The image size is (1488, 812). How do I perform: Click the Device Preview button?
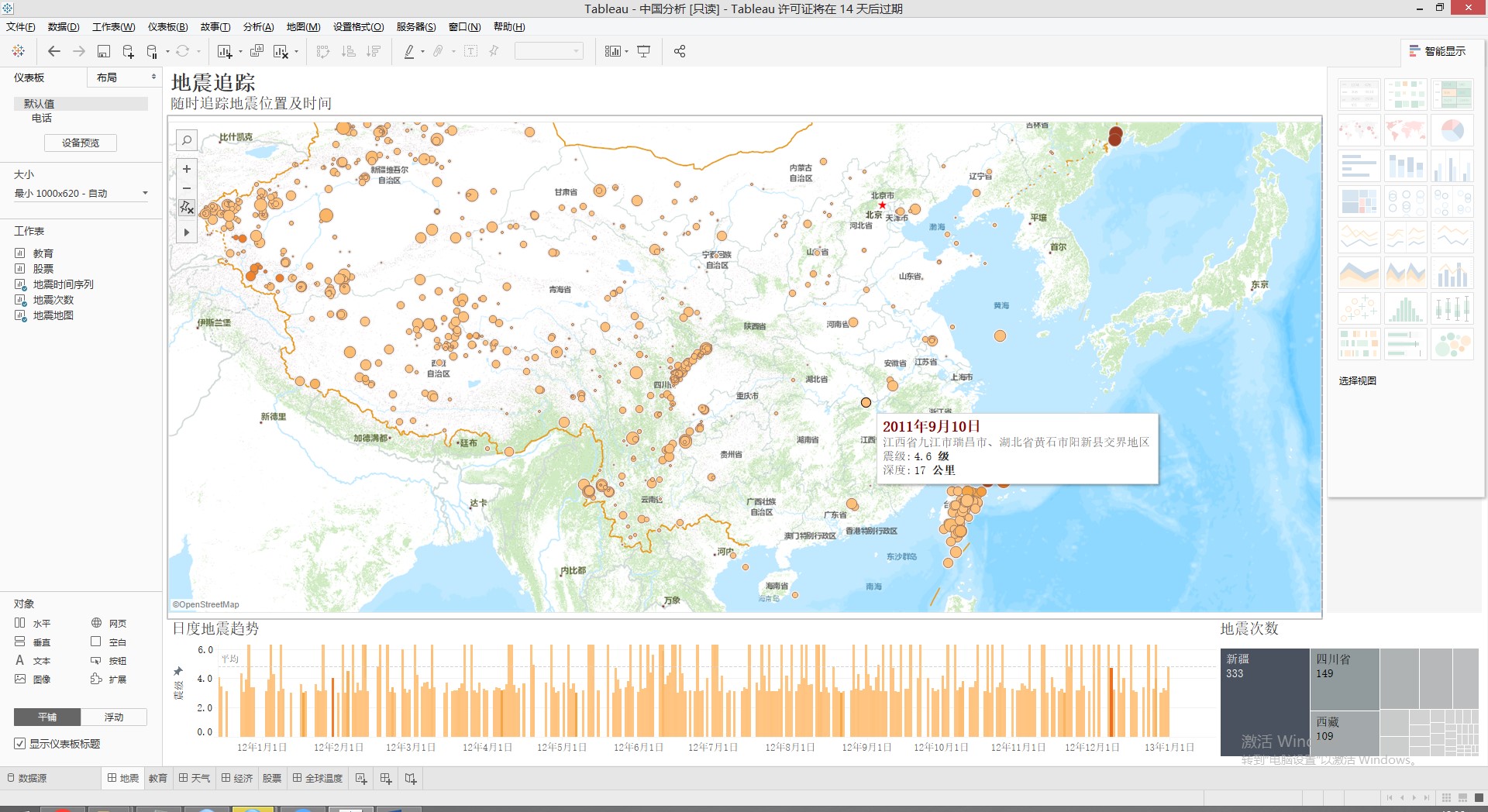(x=81, y=143)
